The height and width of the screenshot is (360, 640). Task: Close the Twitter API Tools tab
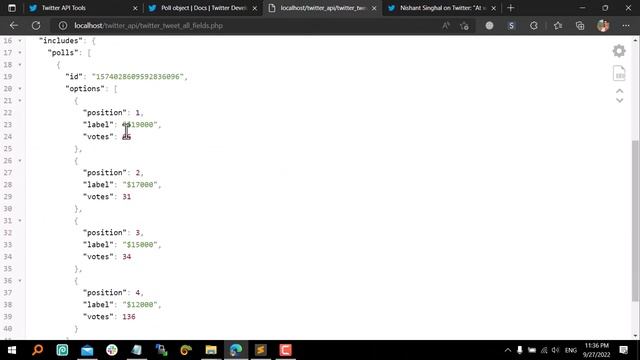pos(135,8)
